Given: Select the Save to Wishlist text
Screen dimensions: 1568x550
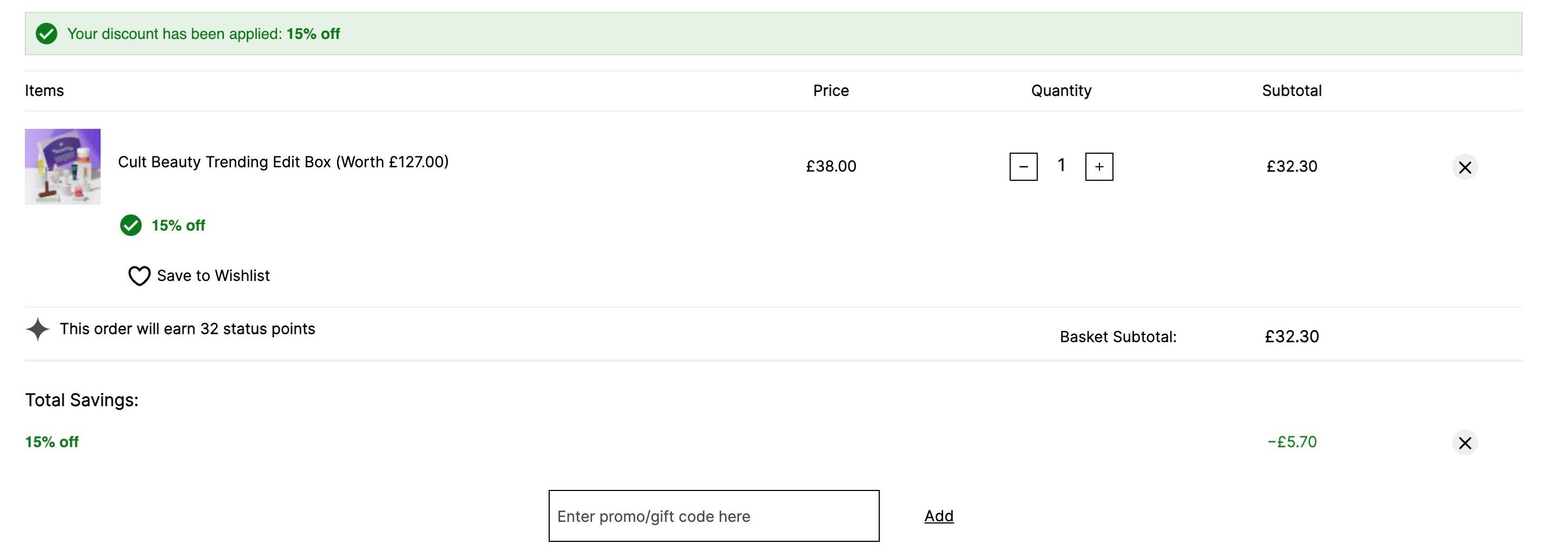Looking at the screenshot, I should pyautogui.click(x=213, y=276).
